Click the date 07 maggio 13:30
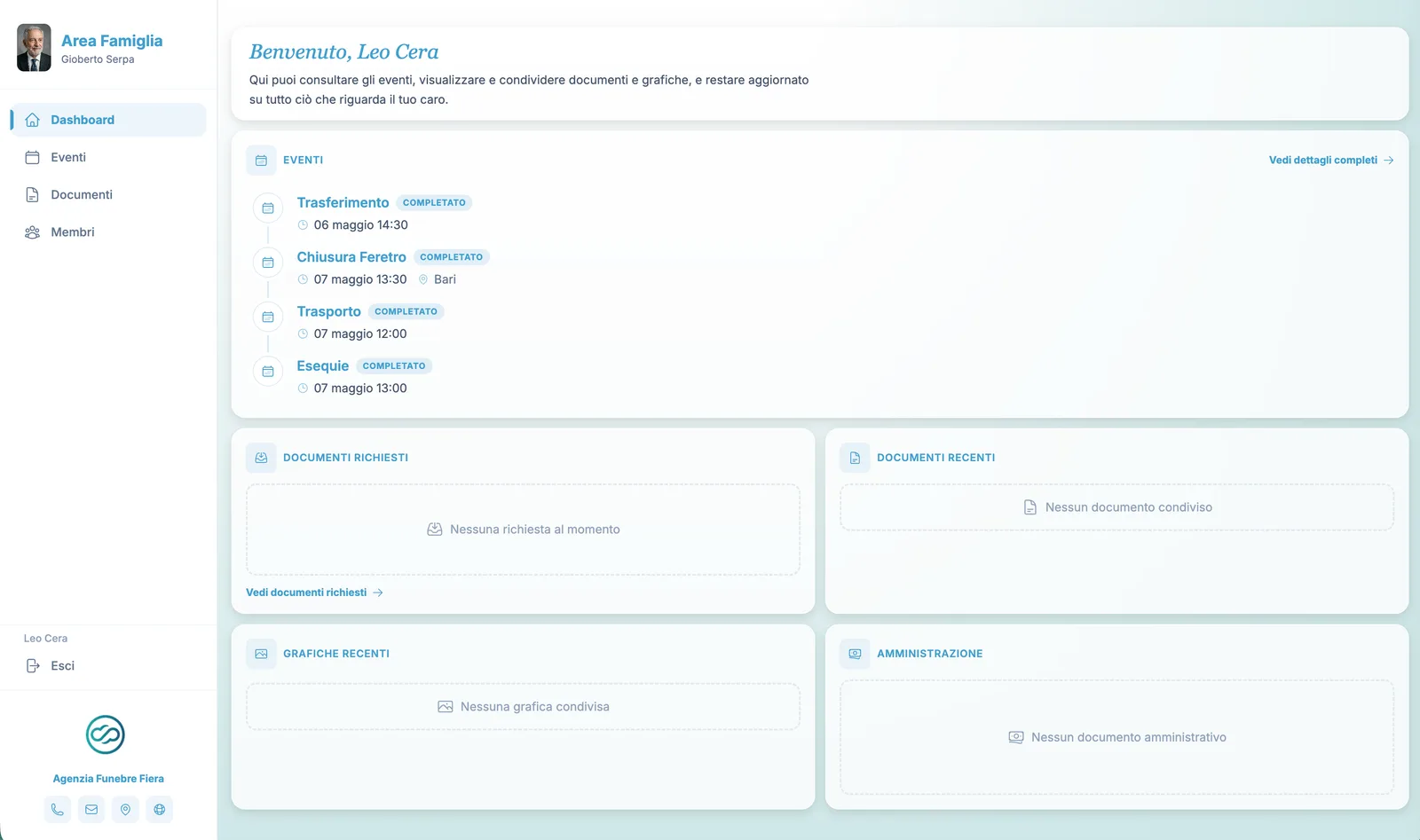 coord(360,279)
